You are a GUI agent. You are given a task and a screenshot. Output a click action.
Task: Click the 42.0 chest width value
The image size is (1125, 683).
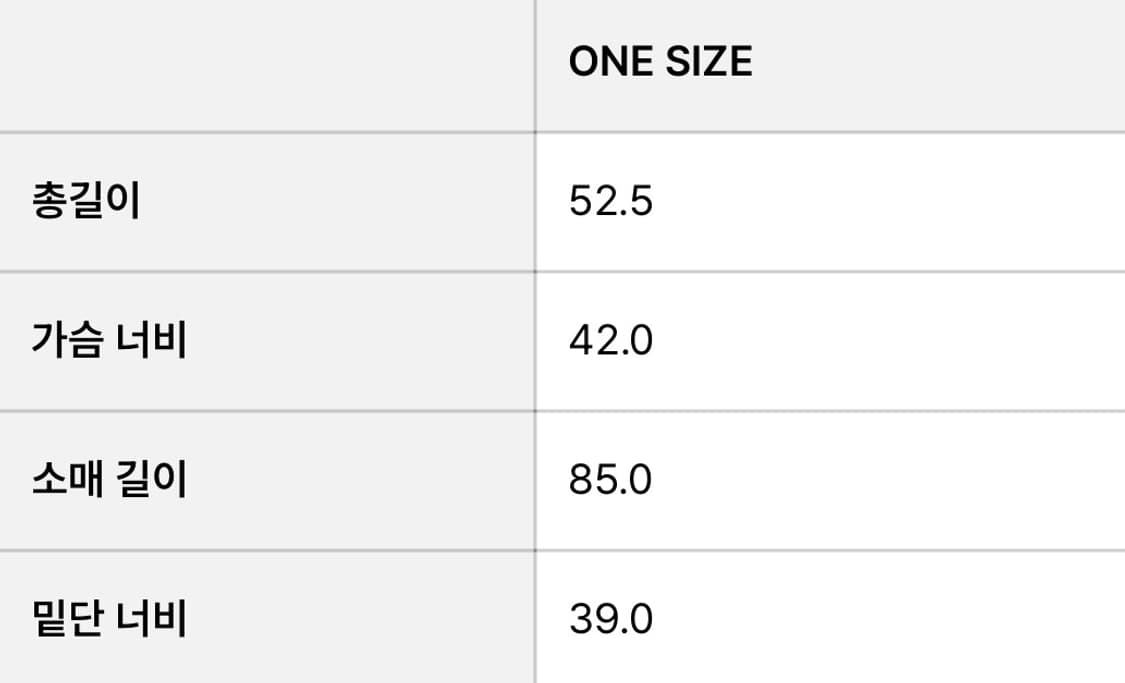[x=610, y=341]
